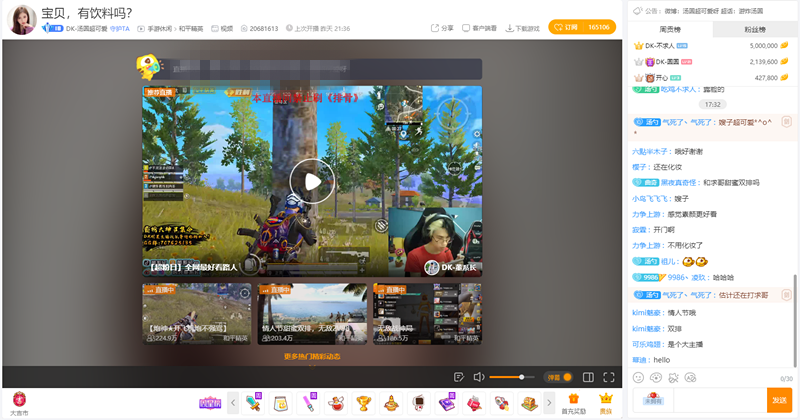The image size is (800, 420).
Task: Open 客户端看 client viewing option
Action: pyautogui.click(x=479, y=28)
